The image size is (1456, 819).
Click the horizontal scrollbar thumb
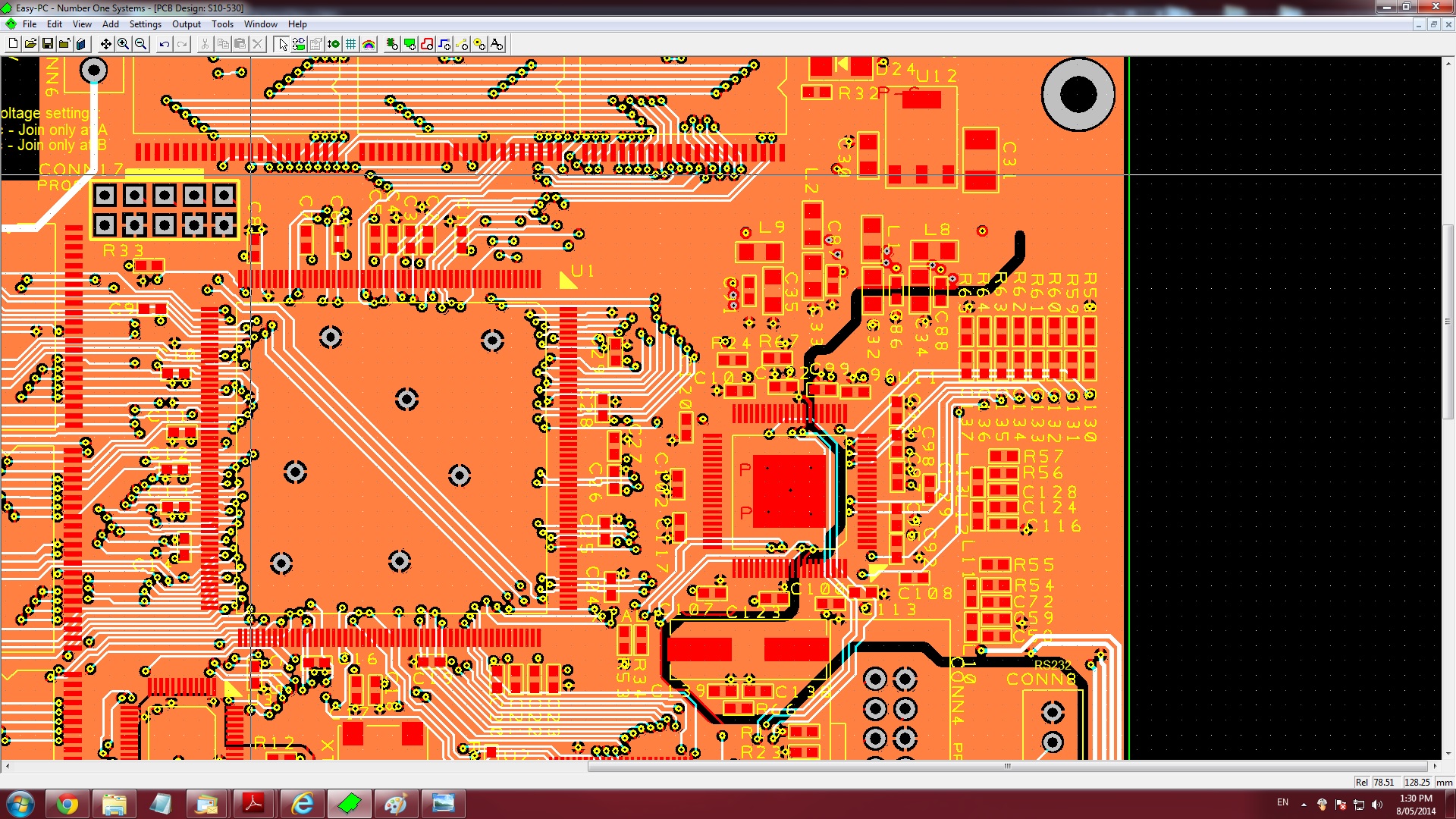[x=1007, y=766]
